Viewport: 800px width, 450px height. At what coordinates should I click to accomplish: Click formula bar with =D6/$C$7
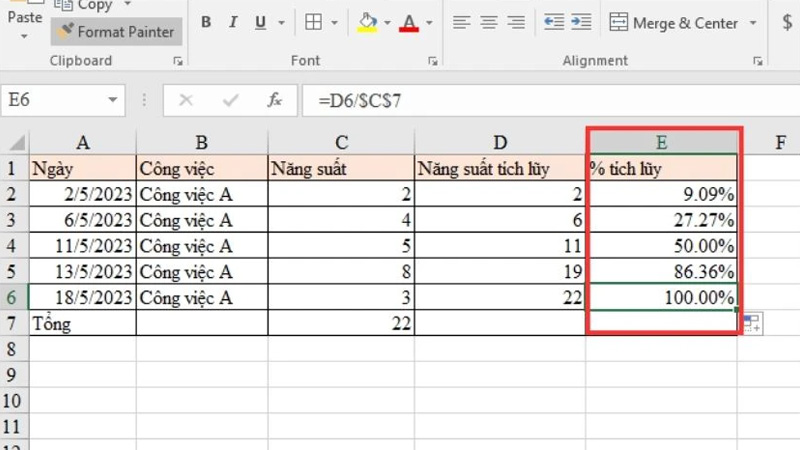click(551, 101)
